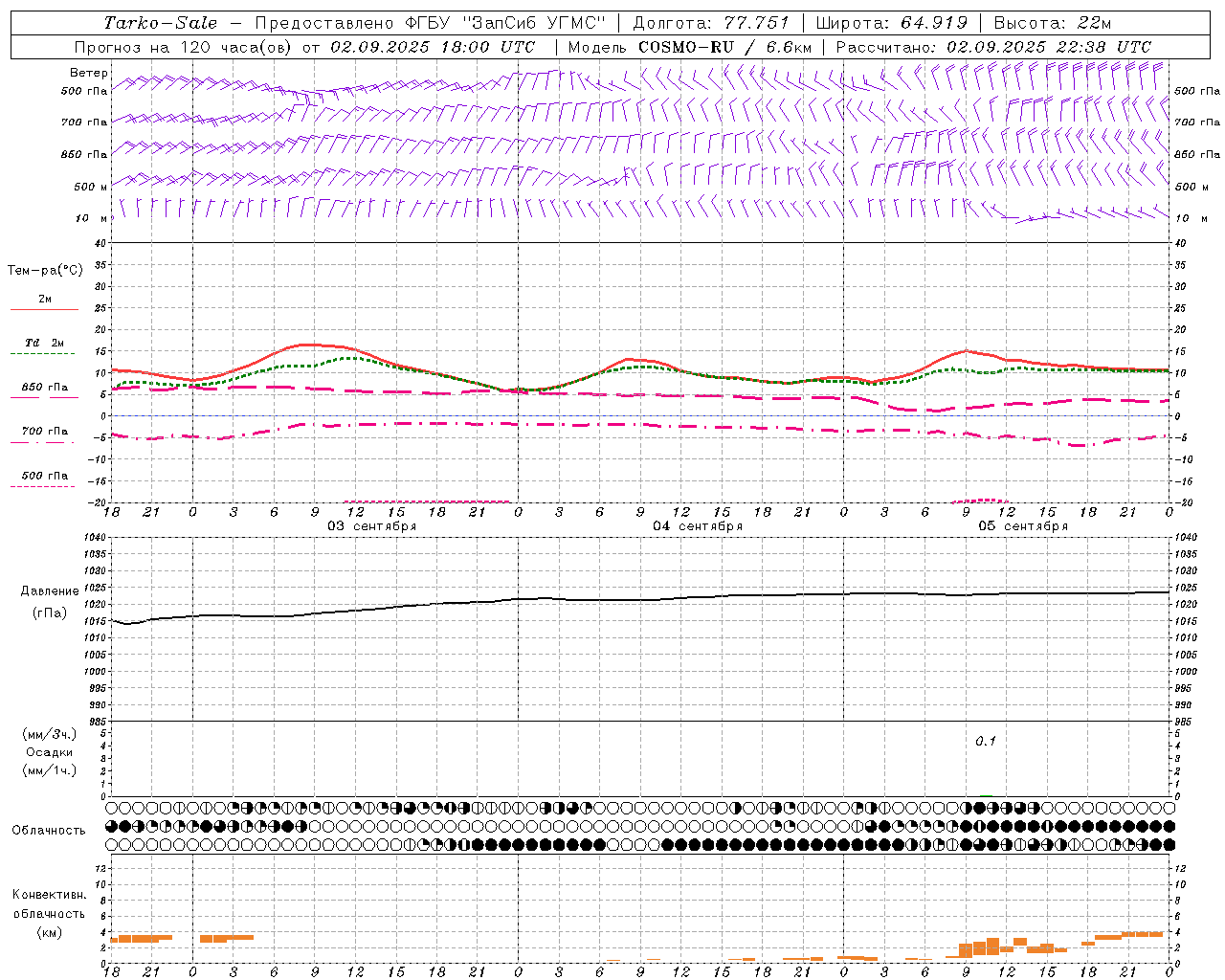Select the "Тем-ра(°C)" temperature label
This screenshot has height=980, width=1225.
pyautogui.click(x=45, y=271)
